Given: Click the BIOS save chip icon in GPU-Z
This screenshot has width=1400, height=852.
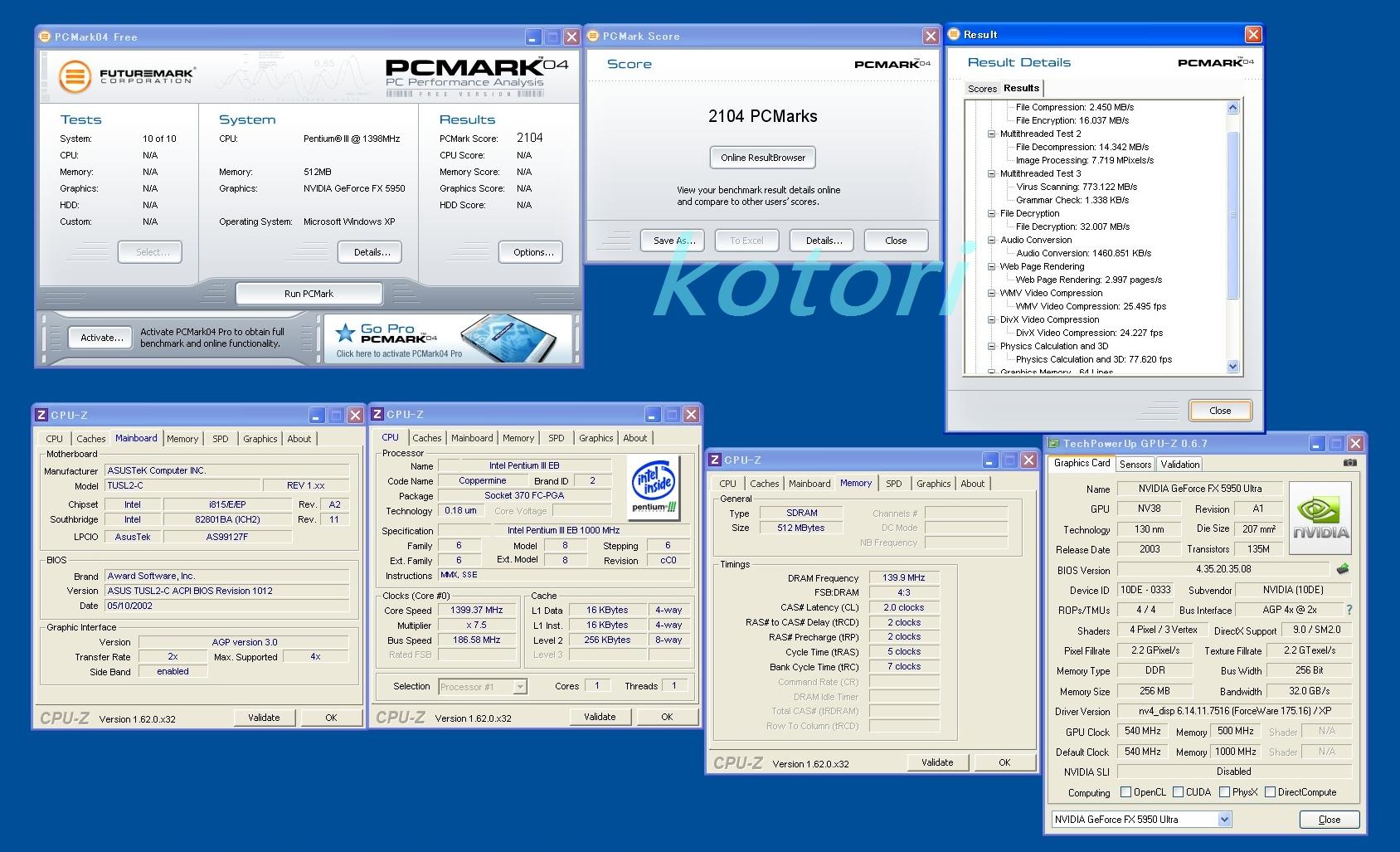Looking at the screenshot, I should 1343,569.
